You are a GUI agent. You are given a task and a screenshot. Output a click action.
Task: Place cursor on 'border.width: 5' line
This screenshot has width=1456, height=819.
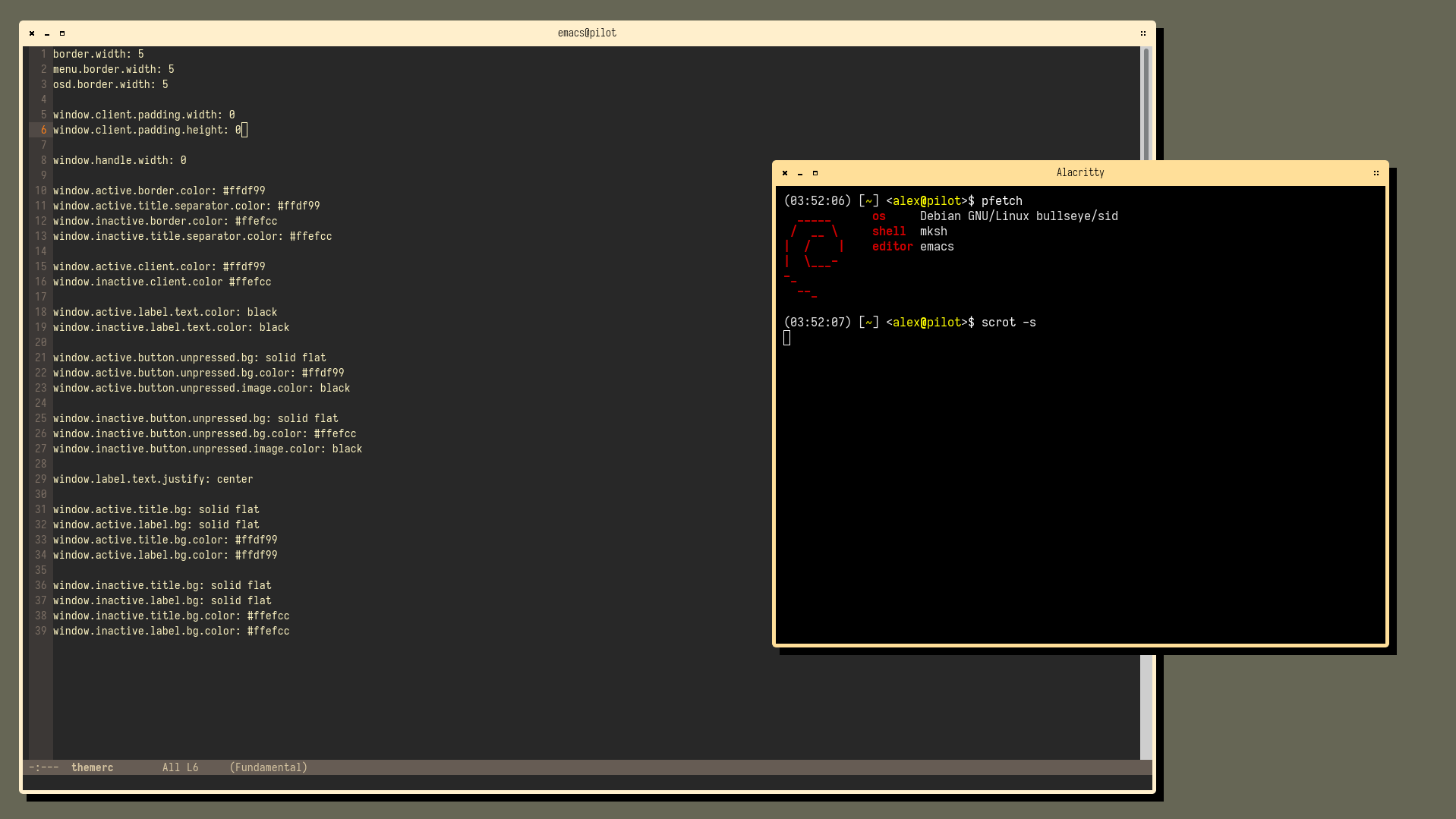[x=99, y=54]
